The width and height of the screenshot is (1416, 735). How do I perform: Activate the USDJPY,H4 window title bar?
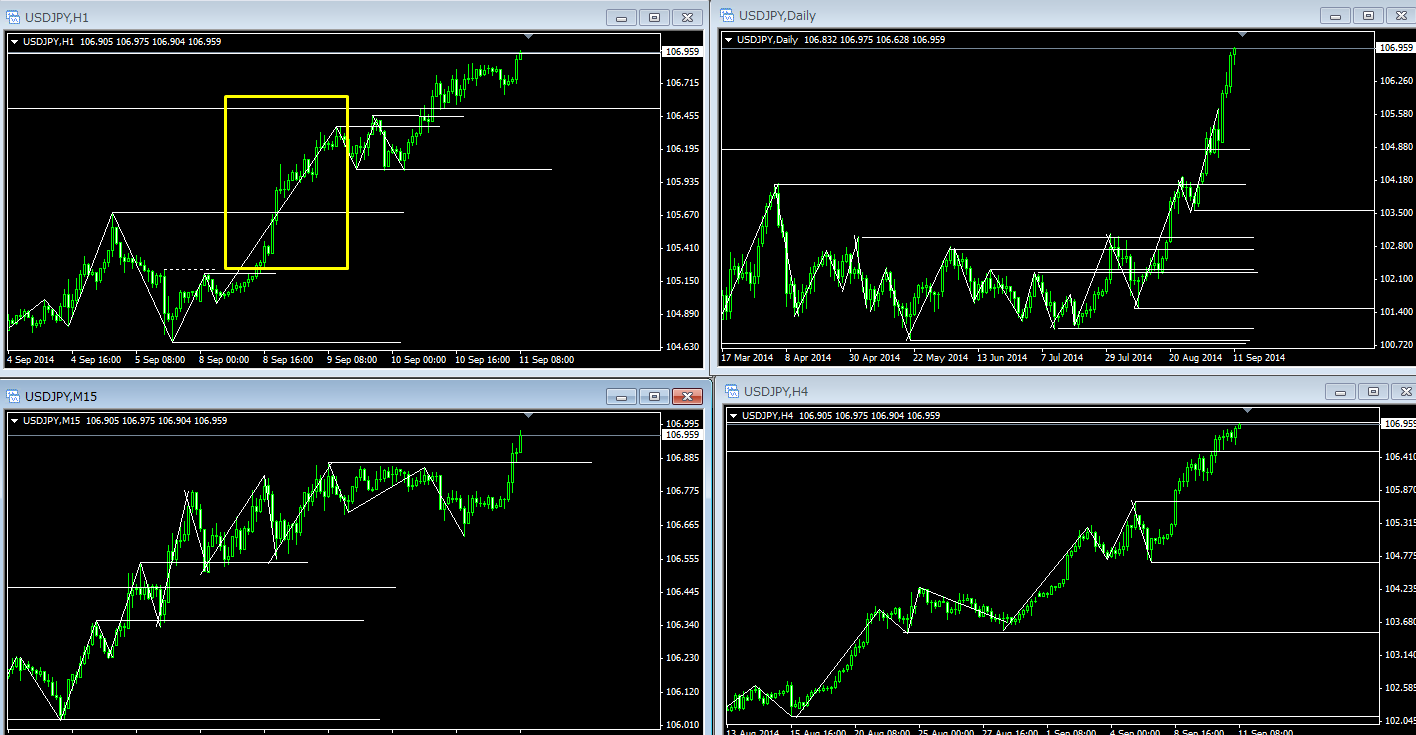[1000, 391]
